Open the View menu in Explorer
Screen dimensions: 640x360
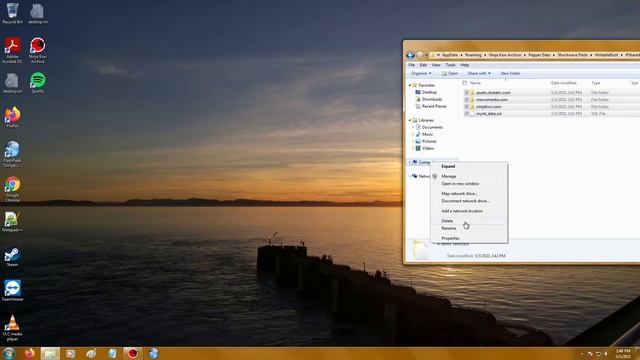(x=436, y=65)
